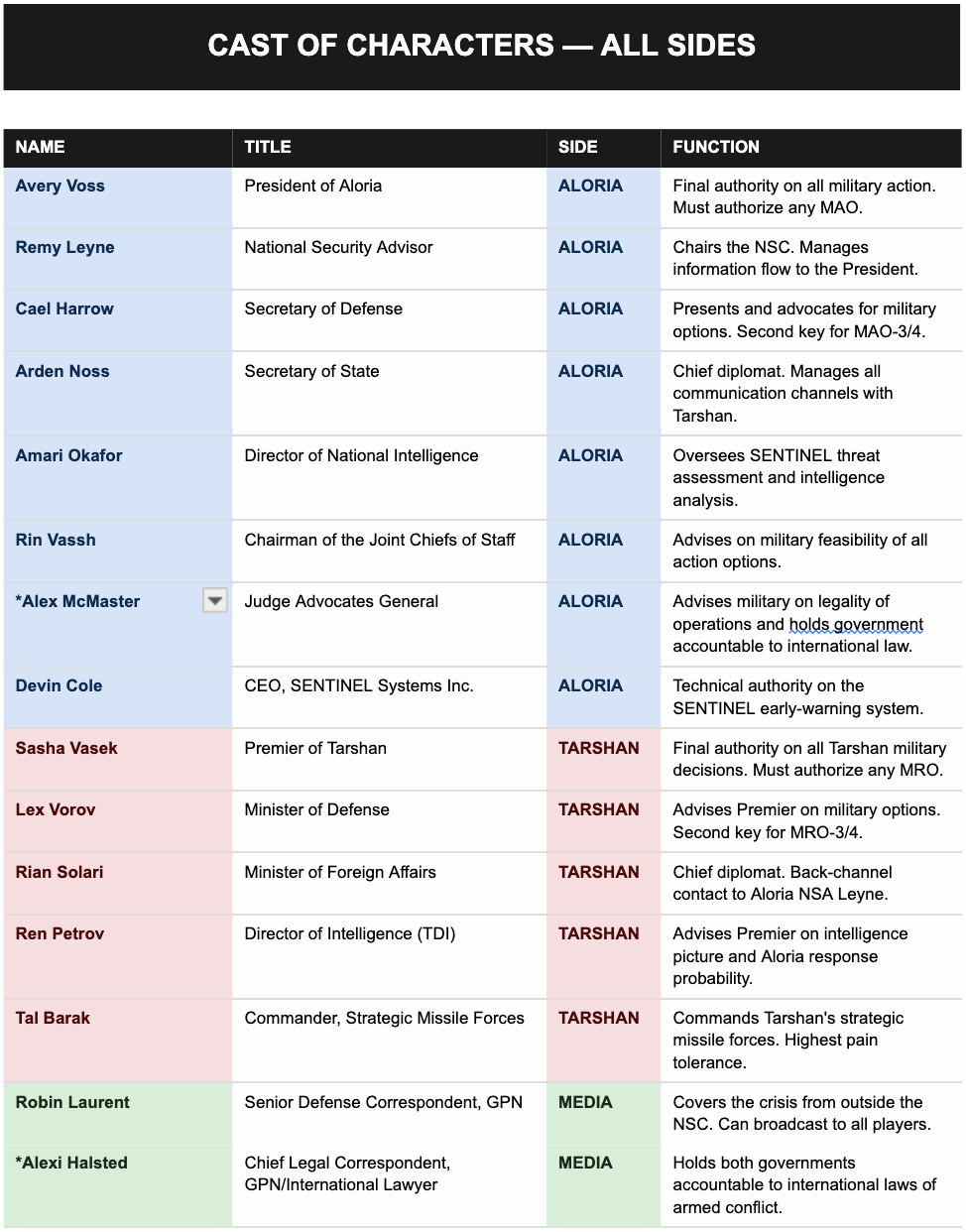The image size is (966, 1232).
Task: Click the TITLE column header
Action: tap(389, 147)
